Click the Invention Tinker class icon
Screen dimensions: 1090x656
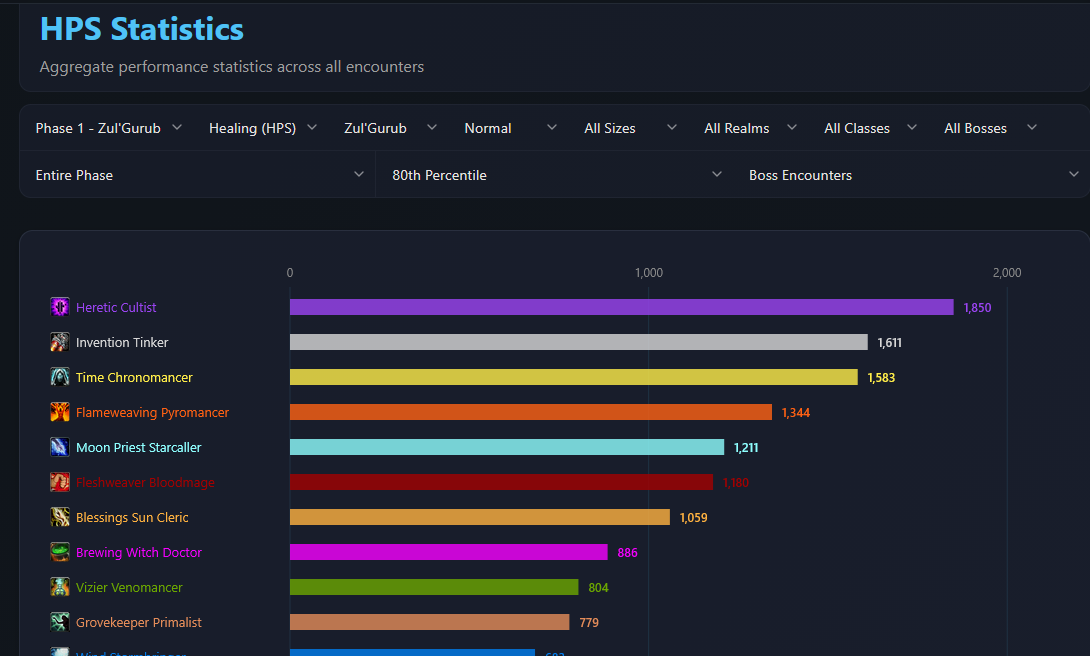(60, 342)
